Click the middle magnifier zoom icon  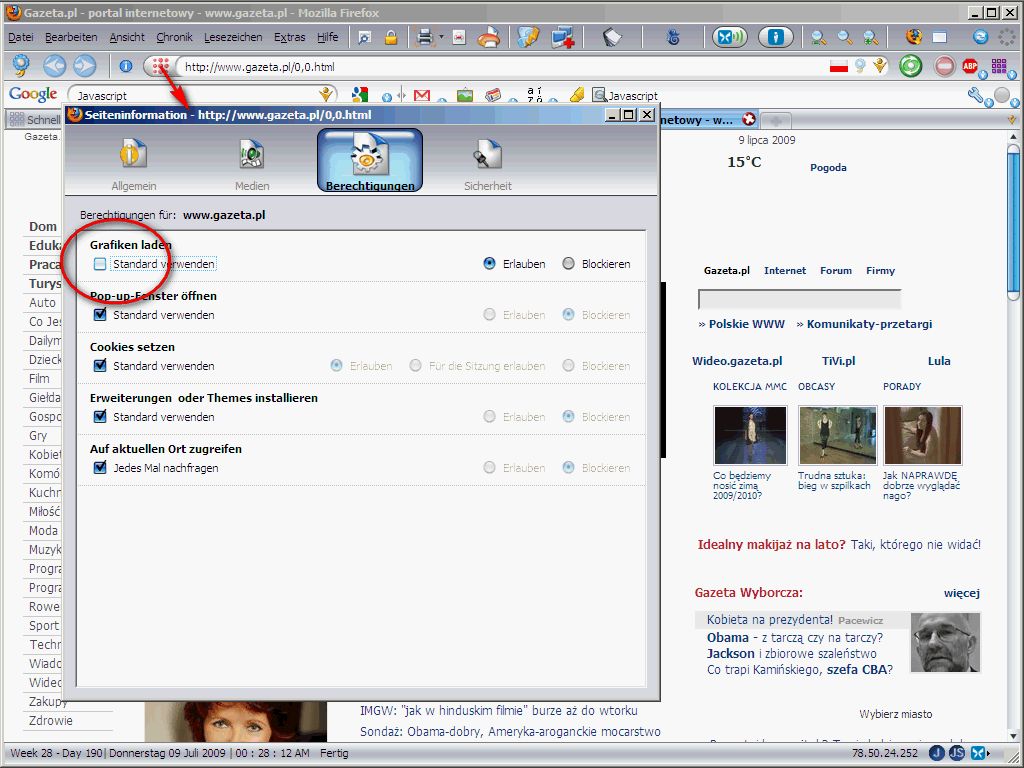point(844,38)
